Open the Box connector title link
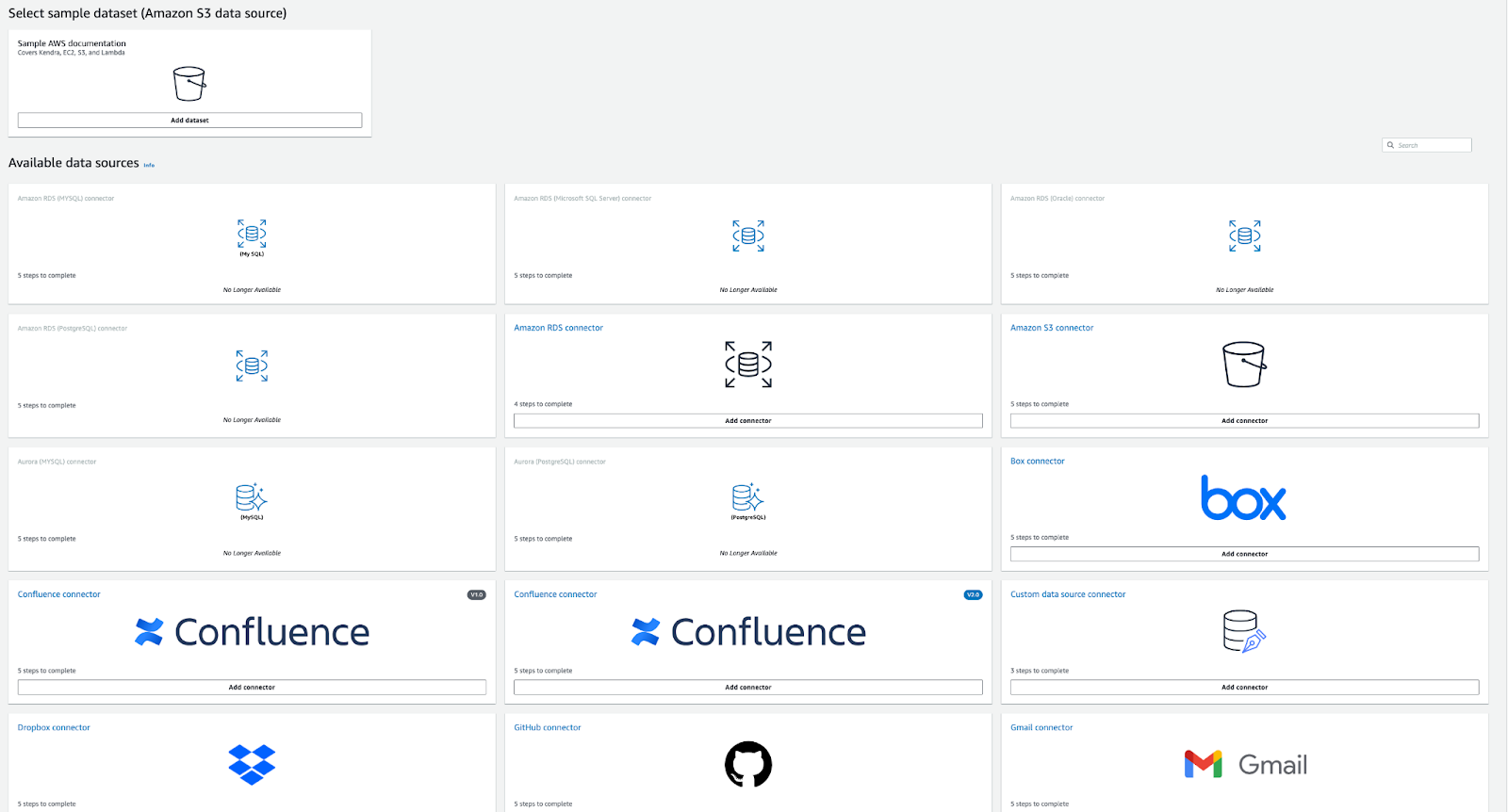The width and height of the screenshot is (1508, 812). (x=1038, y=462)
